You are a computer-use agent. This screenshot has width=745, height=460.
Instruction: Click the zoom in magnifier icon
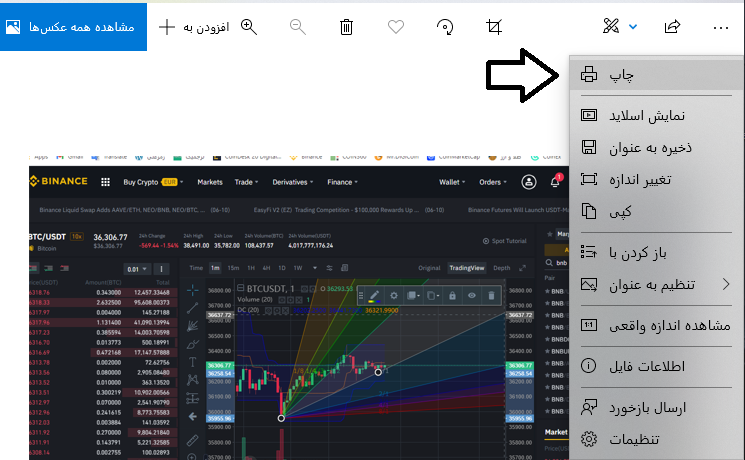tap(249, 27)
